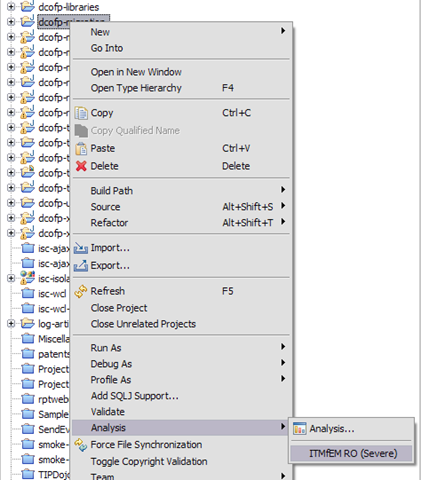Select Open in New Window
This screenshot has width=421, height=480.
136,72
